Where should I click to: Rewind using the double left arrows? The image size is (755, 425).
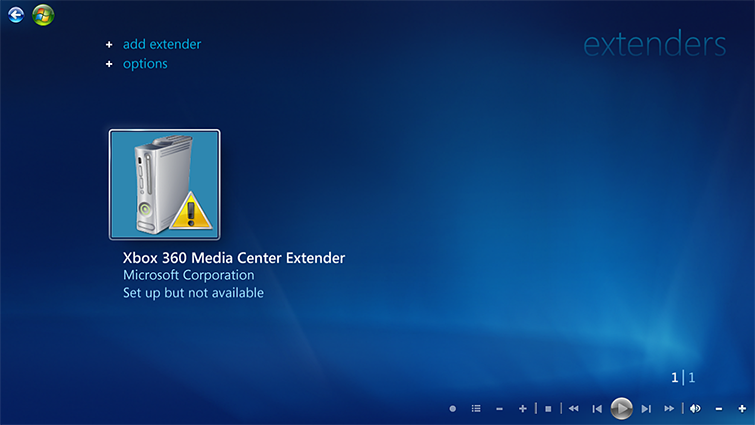click(573, 409)
